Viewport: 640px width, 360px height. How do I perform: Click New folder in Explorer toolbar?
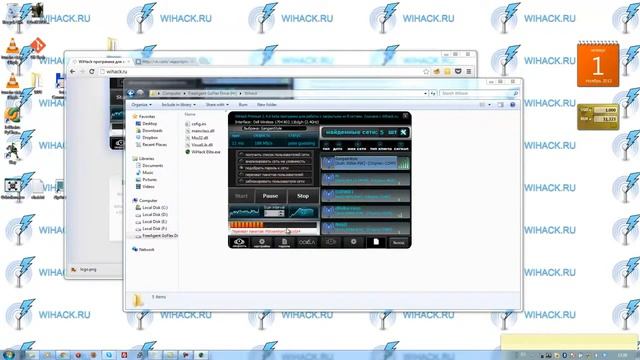pyautogui.click(x=267, y=105)
